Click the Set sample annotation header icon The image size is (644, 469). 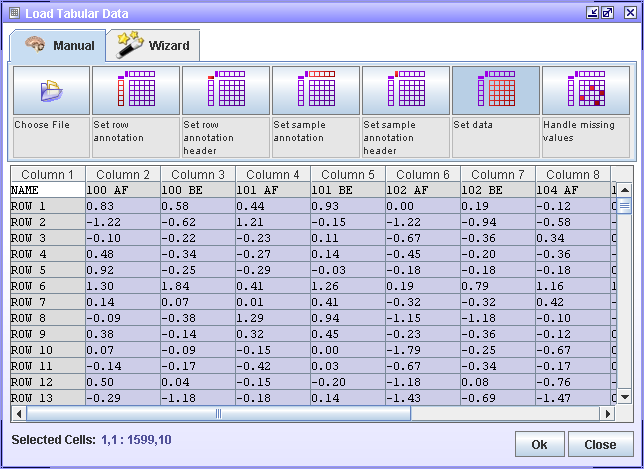(x=406, y=91)
